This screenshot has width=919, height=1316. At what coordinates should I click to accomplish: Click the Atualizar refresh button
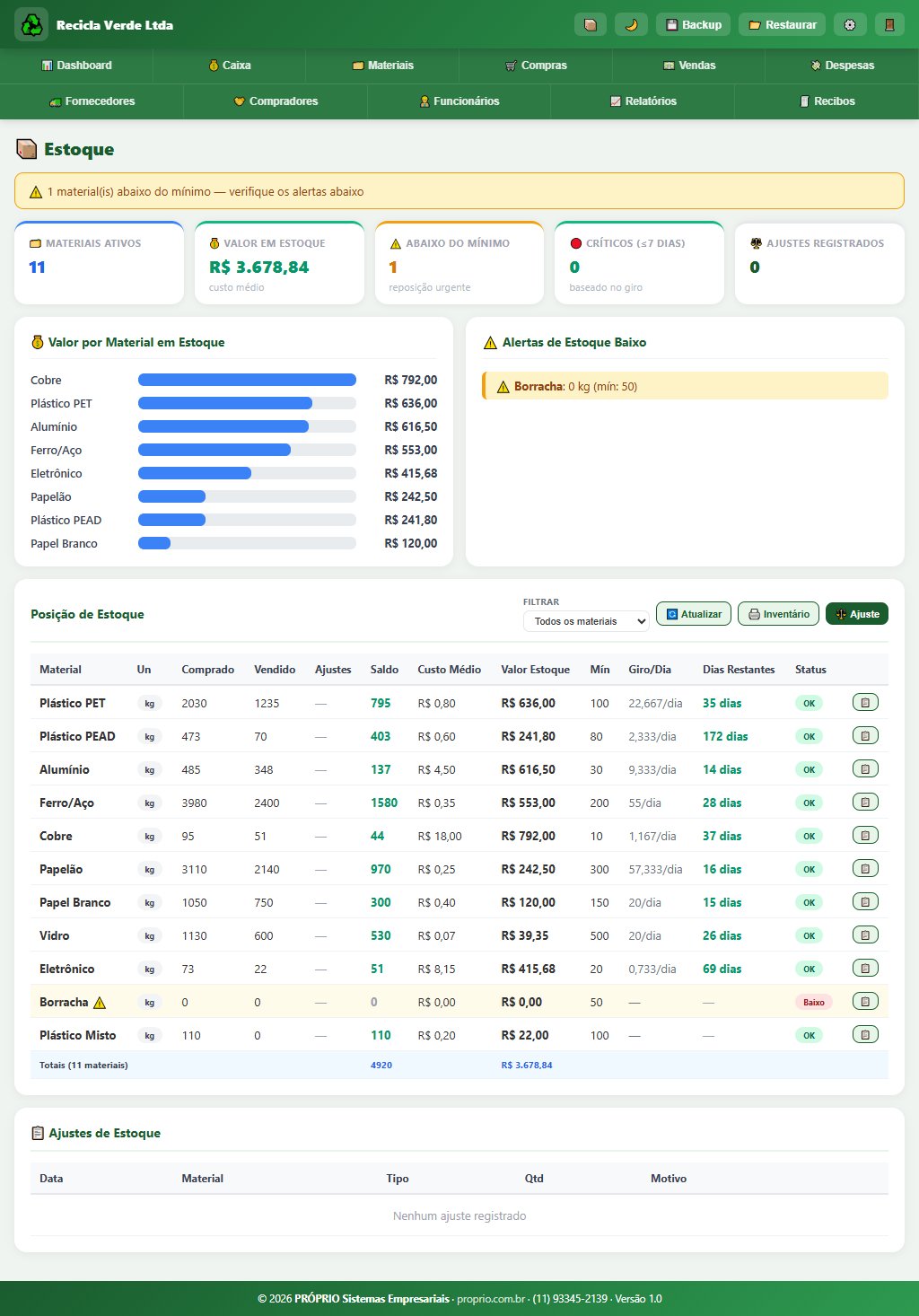pos(694,614)
